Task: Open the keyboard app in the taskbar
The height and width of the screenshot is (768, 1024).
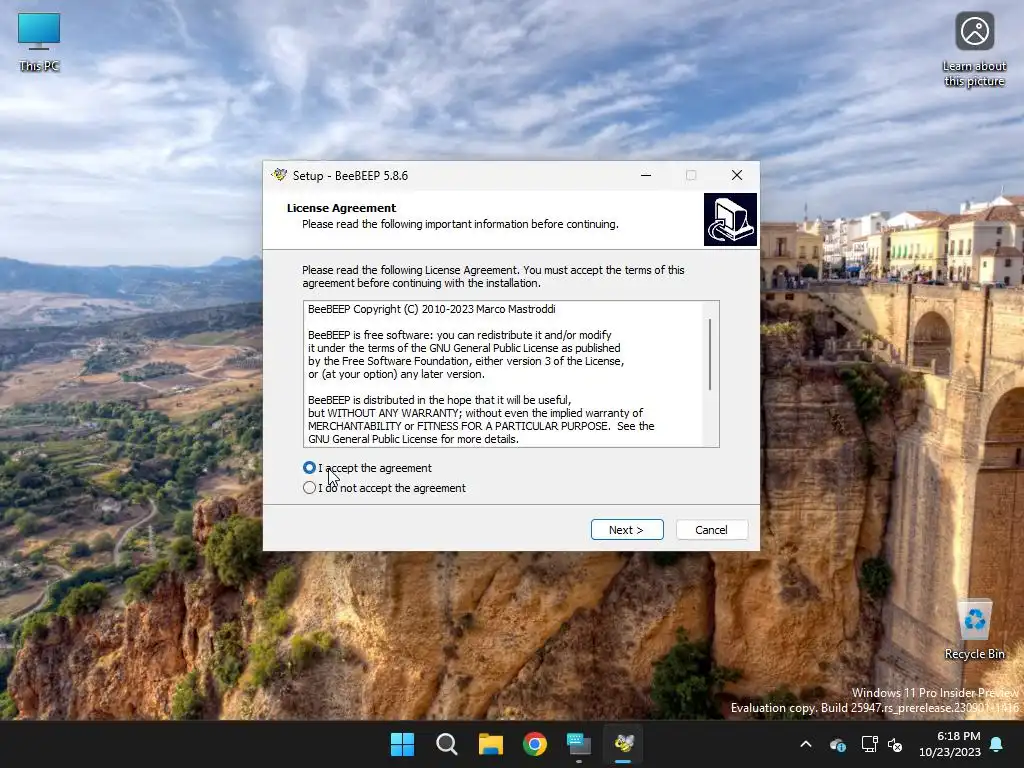Action: click(x=579, y=744)
